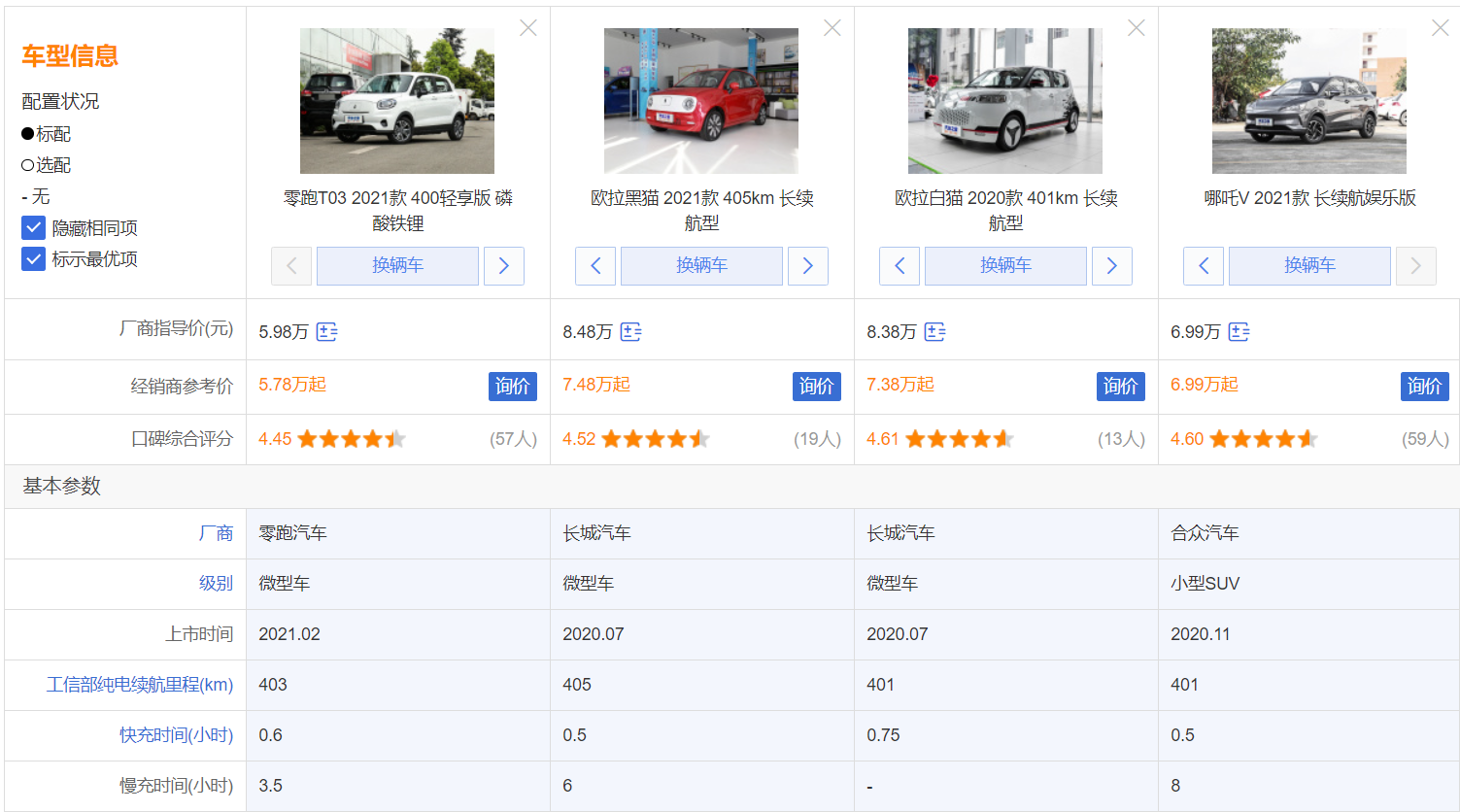Image resolution: width=1460 pixels, height=812 pixels.
Task: Click 询价 for 7.38万起 dealer price
Action: tap(1121, 387)
